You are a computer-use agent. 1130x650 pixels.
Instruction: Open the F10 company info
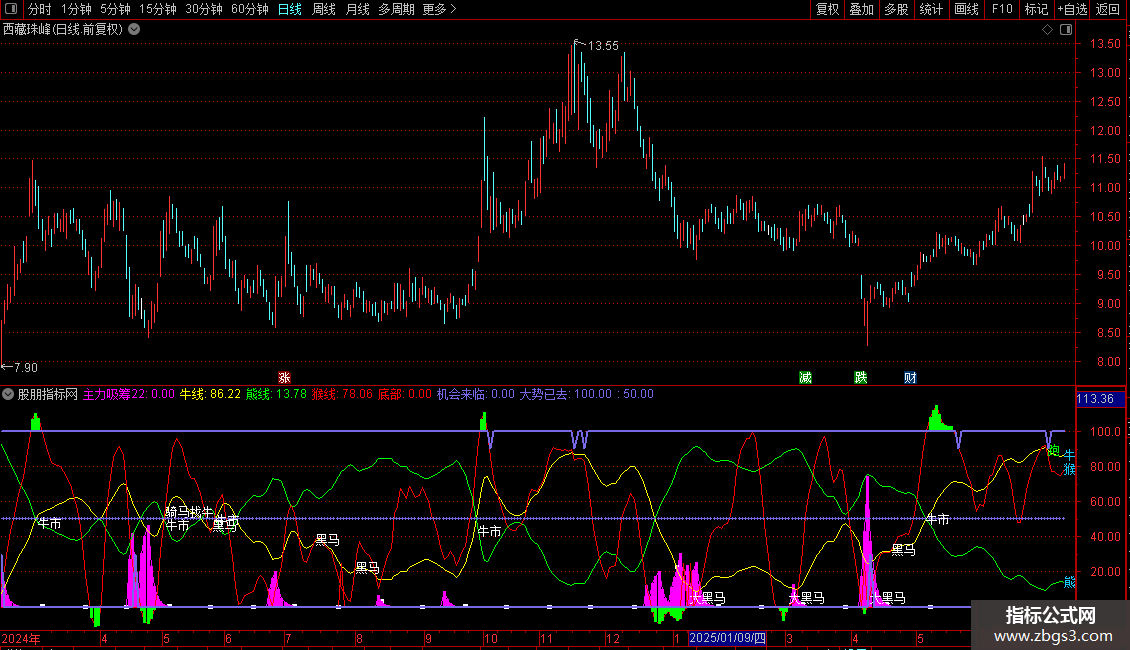pos(1002,9)
